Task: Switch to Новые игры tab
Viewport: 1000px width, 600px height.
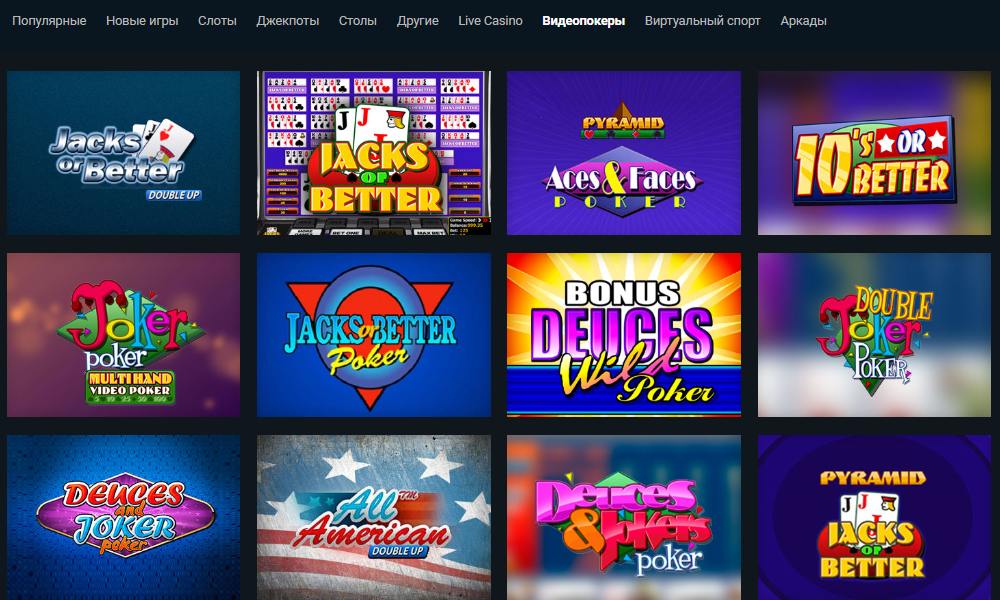Action: coord(142,21)
